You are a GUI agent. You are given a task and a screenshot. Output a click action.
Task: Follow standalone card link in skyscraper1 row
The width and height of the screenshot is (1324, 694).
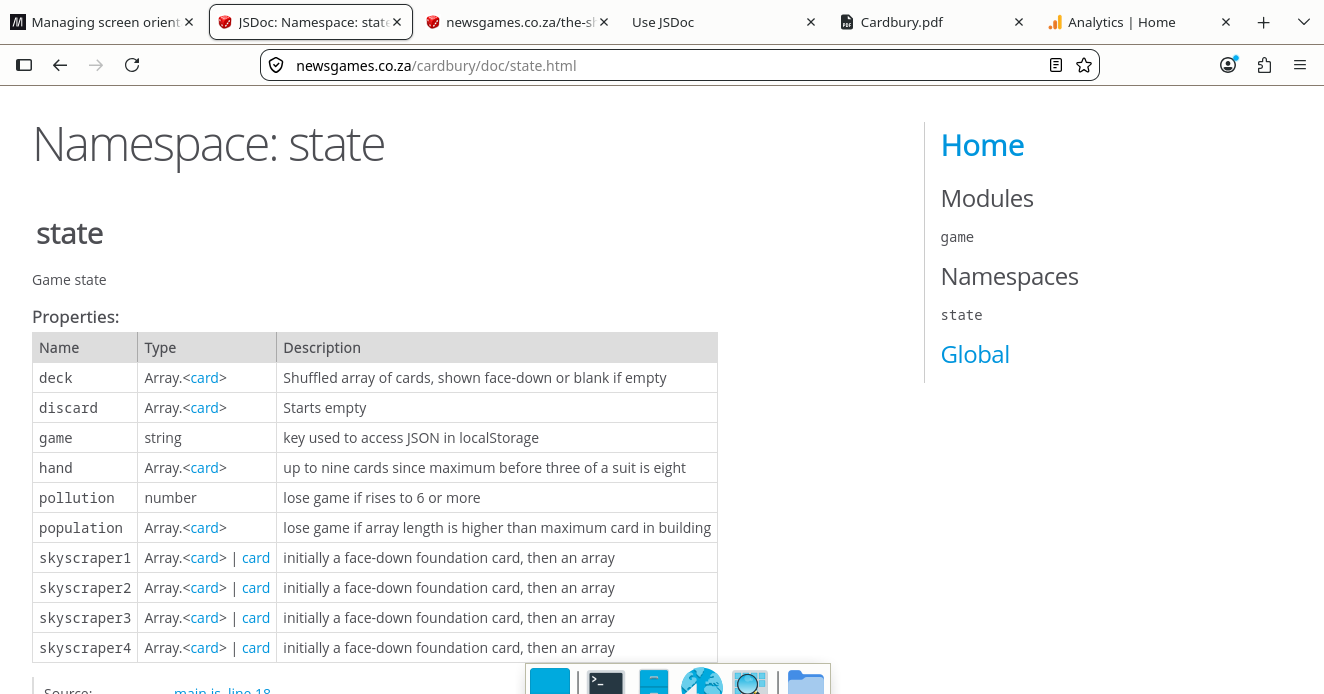click(x=256, y=558)
